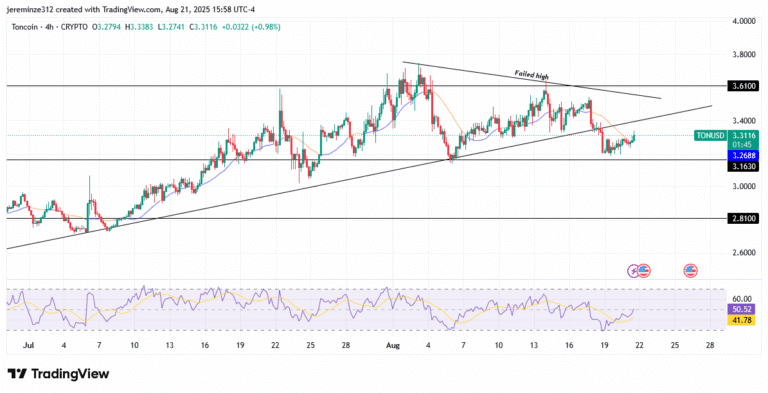Image resolution: width=768 pixels, height=393 pixels.
Task: Click the US flag event icon near 25
Action: 691,270
